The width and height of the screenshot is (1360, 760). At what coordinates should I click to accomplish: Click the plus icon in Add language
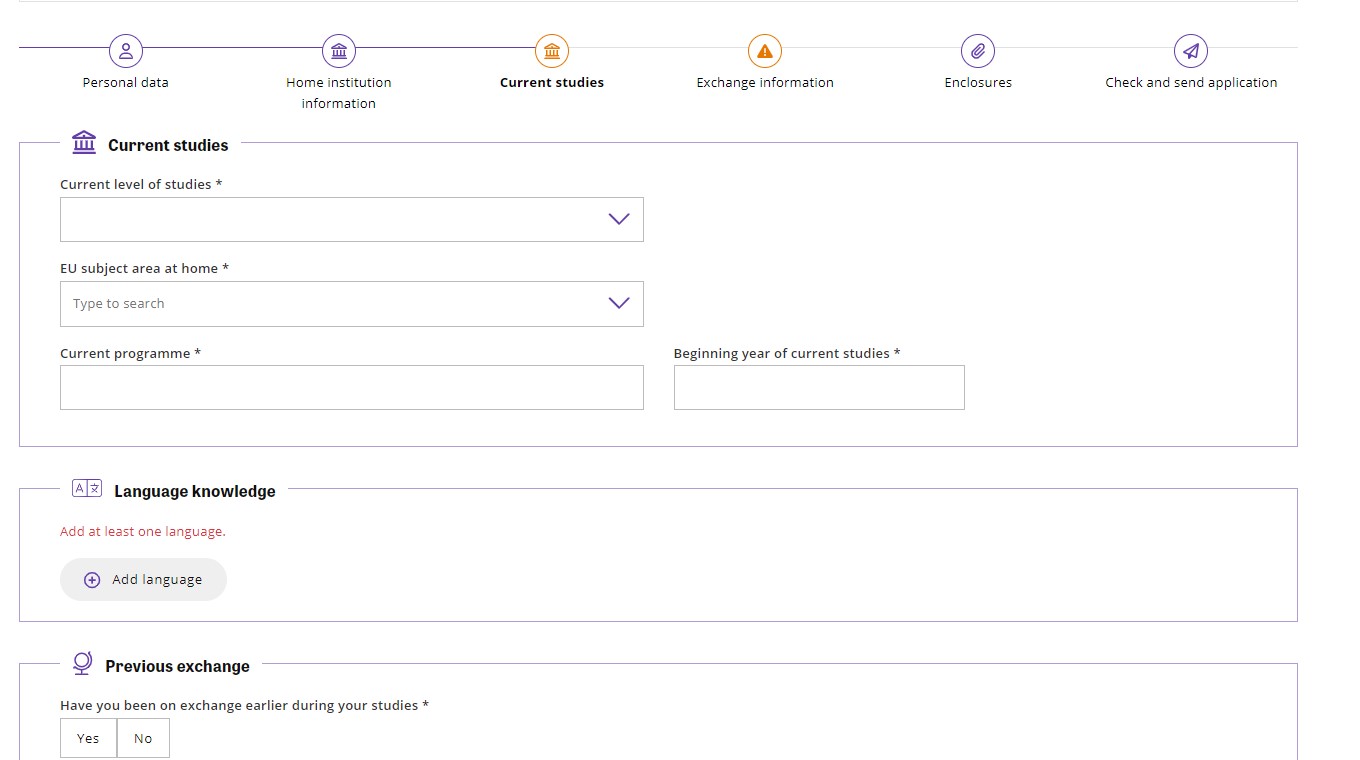[x=92, y=580]
